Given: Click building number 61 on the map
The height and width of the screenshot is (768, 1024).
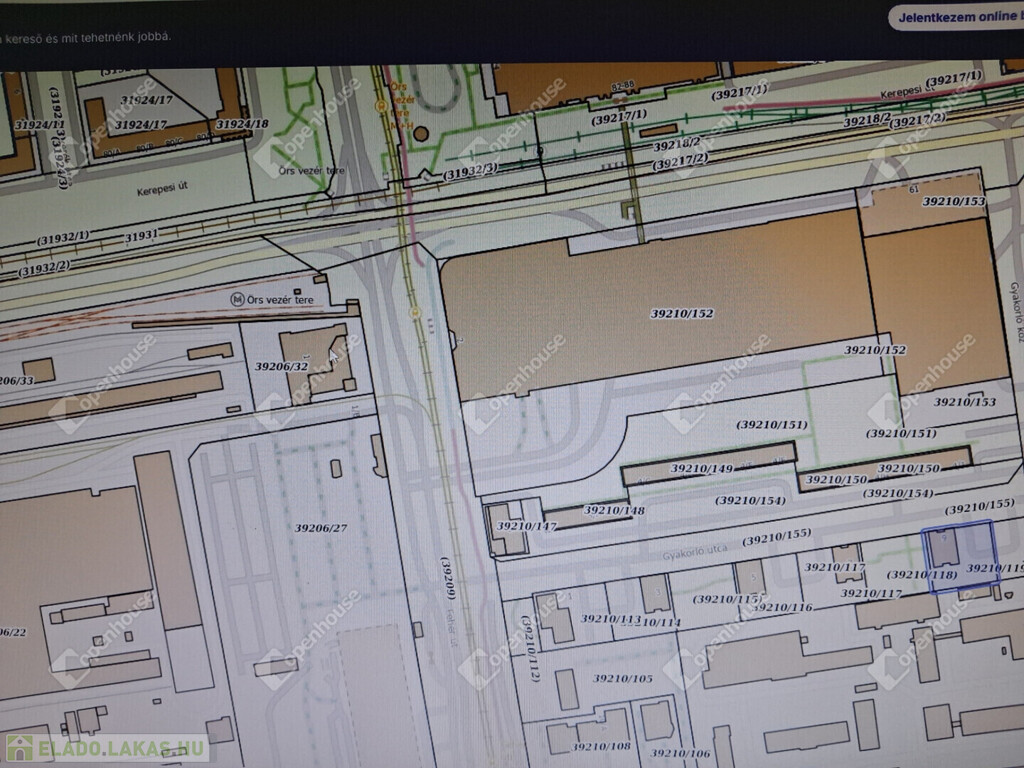Looking at the screenshot, I should [x=914, y=189].
